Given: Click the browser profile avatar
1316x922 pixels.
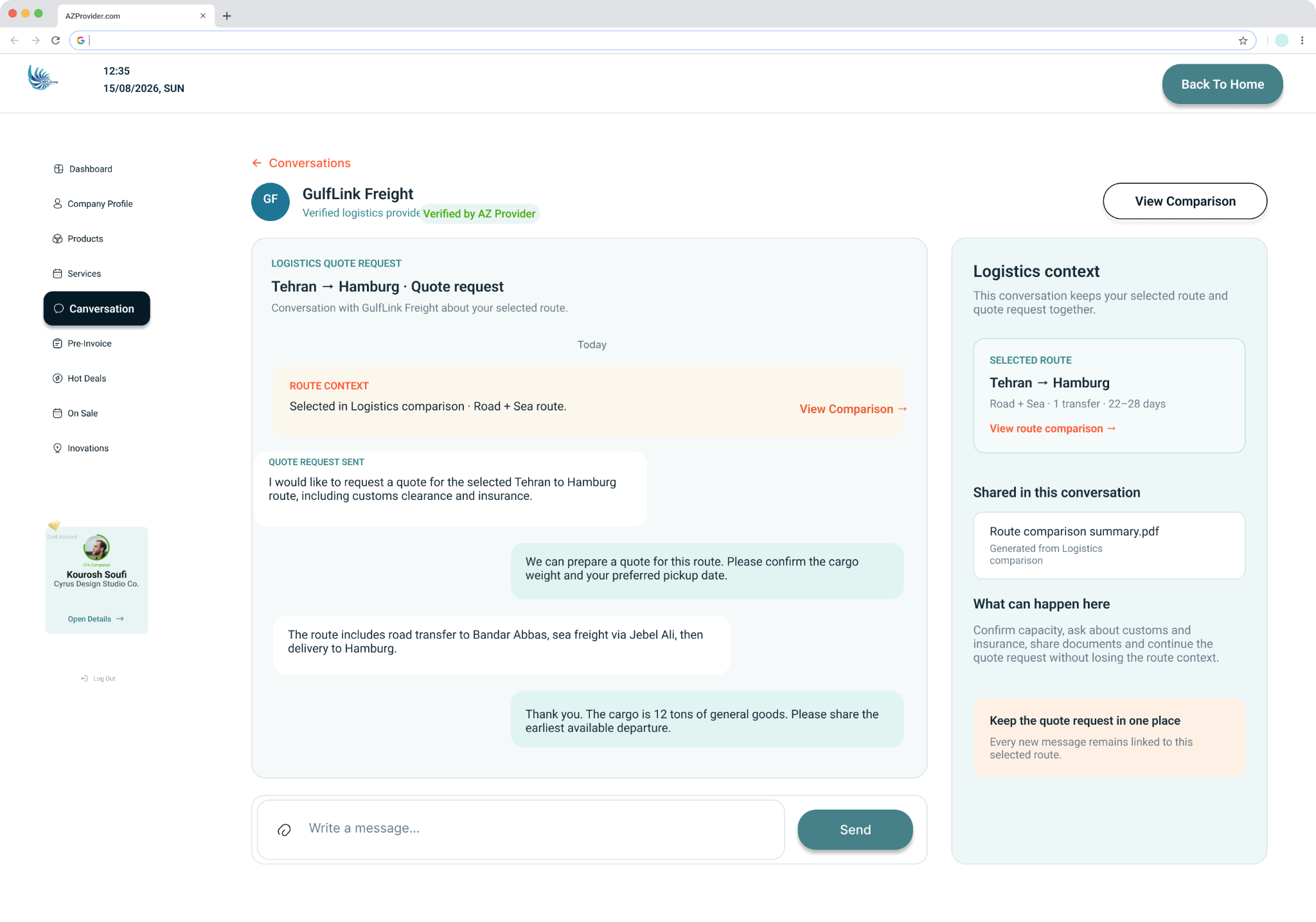Looking at the screenshot, I should (x=1281, y=40).
